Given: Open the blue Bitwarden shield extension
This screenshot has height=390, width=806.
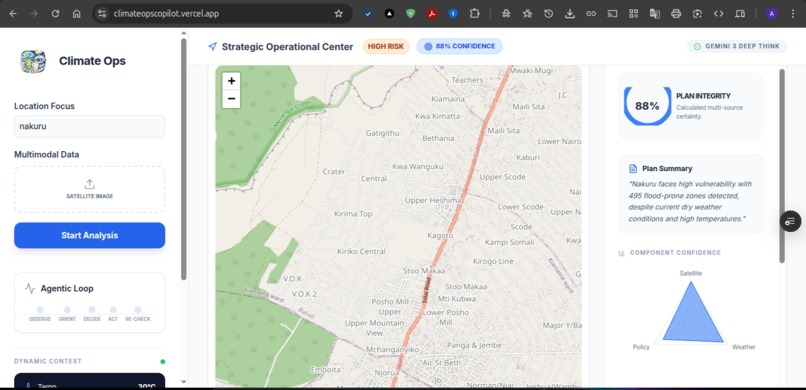Looking at the screenshot, I should [453, 14].
